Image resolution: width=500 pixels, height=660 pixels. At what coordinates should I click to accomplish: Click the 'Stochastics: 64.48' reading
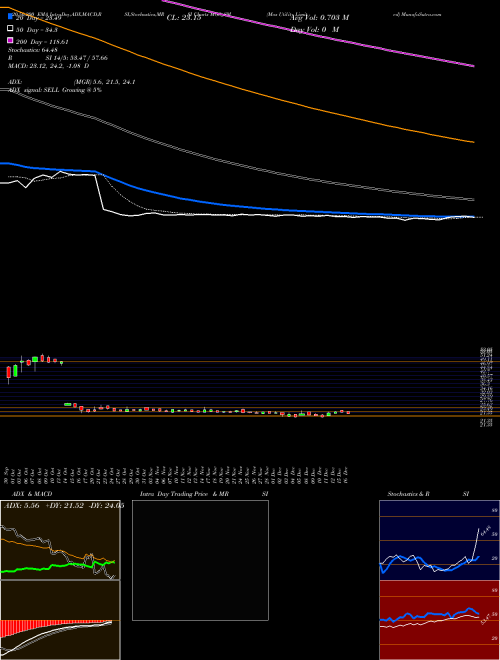[x=33, y=50]
